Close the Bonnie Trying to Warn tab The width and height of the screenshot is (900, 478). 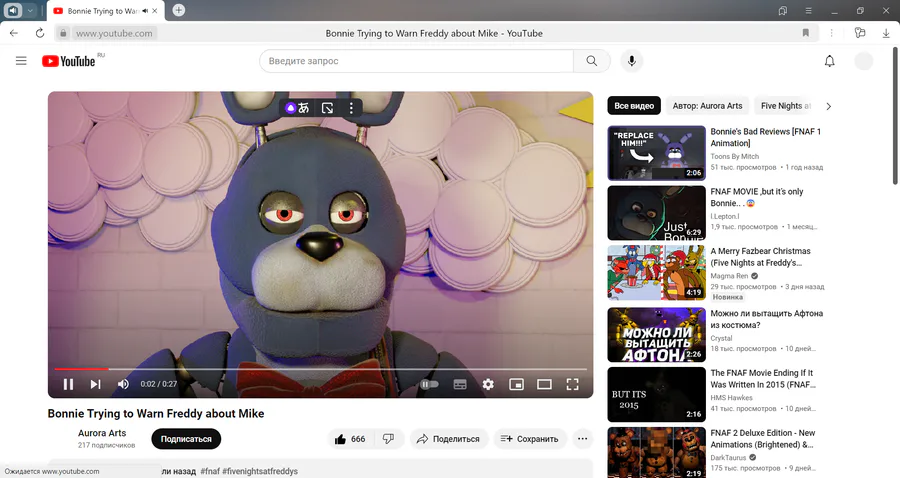(x=154, y=11)
